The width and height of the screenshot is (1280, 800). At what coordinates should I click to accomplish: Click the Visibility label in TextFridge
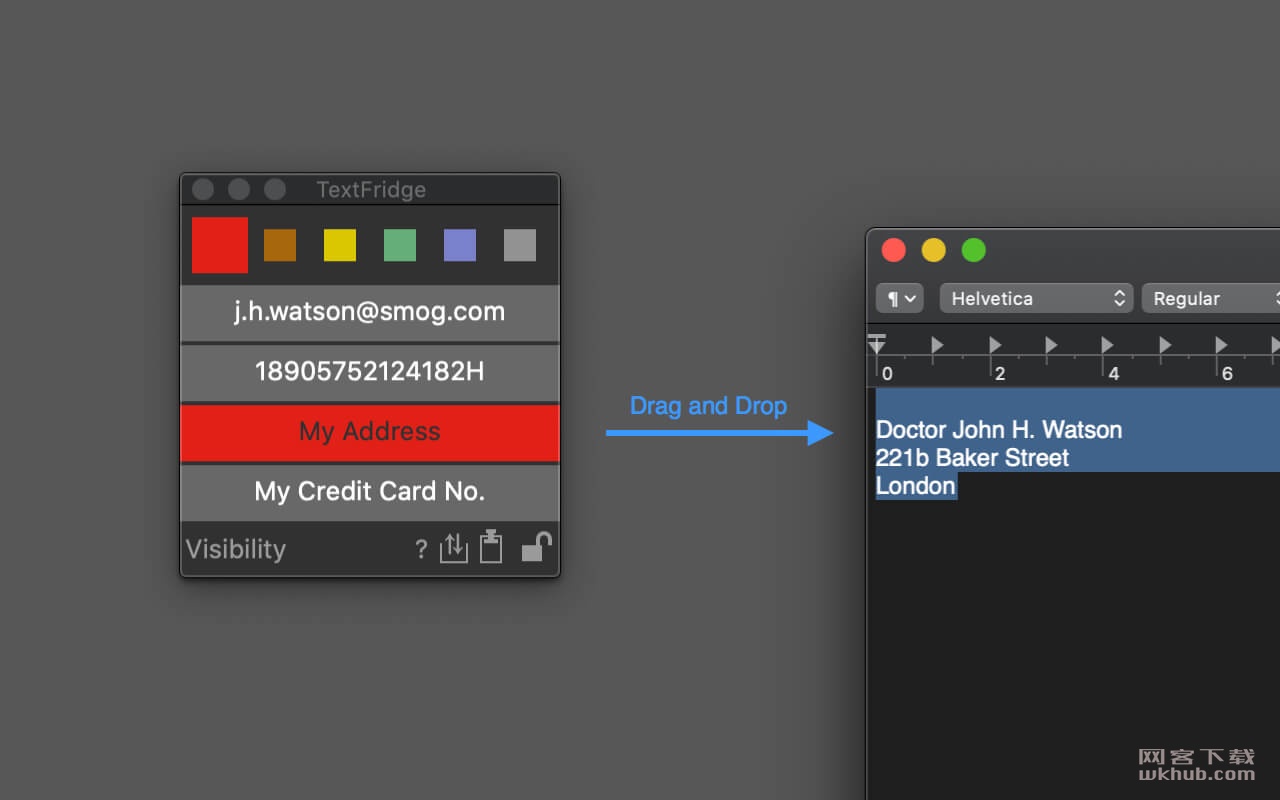(x=236, y=549)
